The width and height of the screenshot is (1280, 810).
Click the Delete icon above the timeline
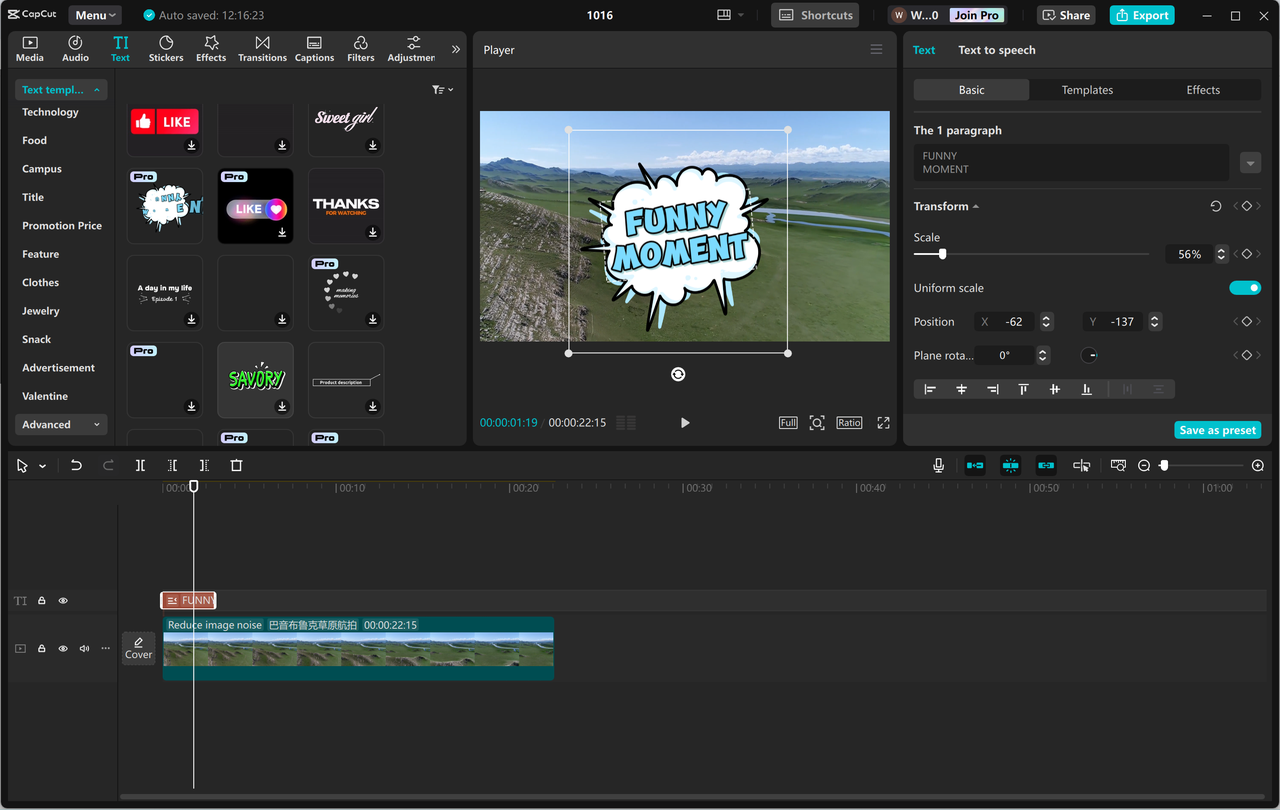click(x=236, y=465)
